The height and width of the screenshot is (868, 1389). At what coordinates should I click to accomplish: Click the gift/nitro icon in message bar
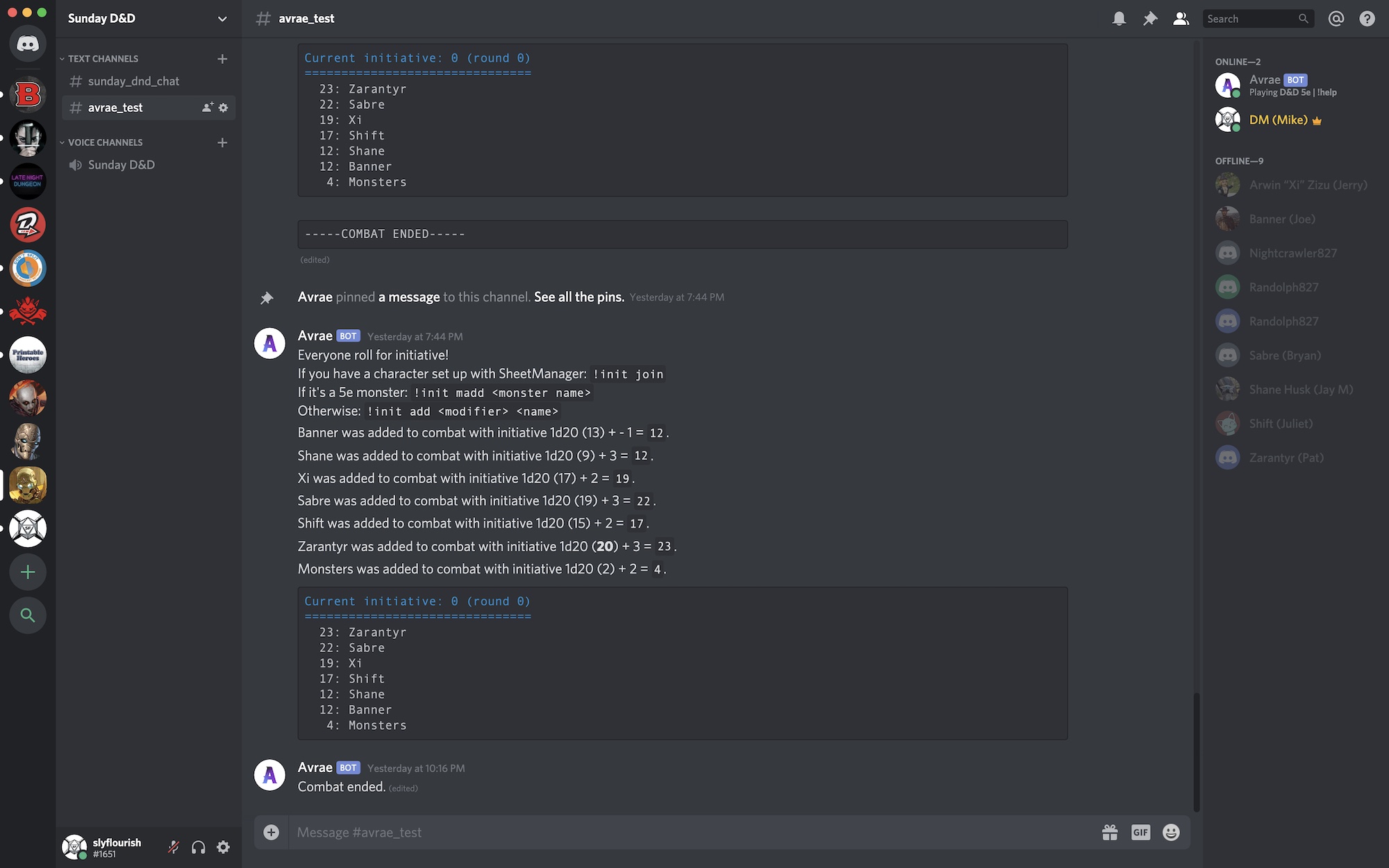tap(1110, 832)
